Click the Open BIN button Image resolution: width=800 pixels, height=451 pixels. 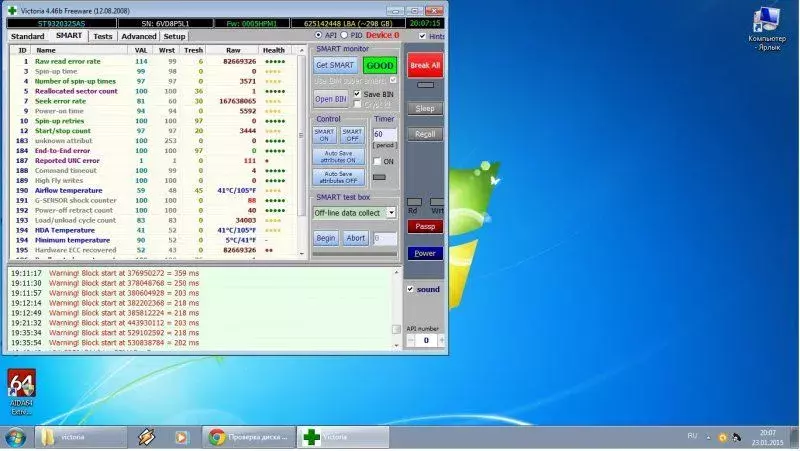pyautogui.click(x=331, y=99)
